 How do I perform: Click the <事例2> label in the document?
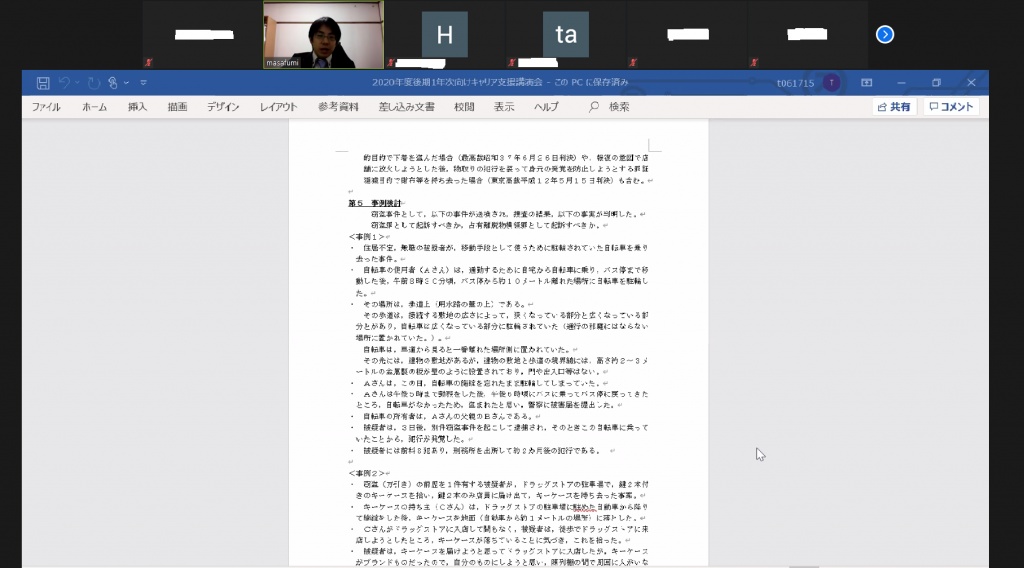point(366,473)
